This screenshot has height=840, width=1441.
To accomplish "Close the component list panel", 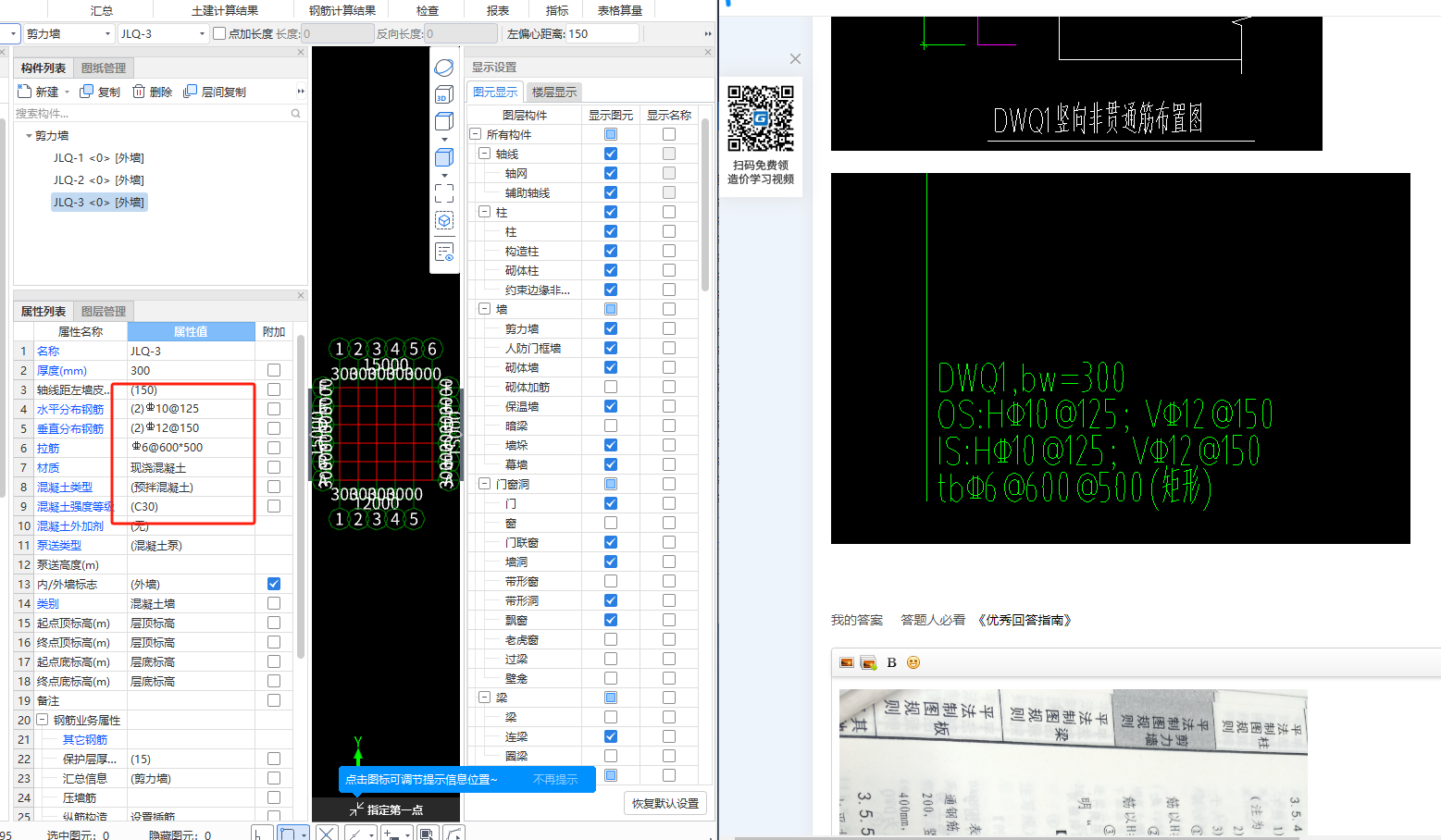I will pos(301,52).
